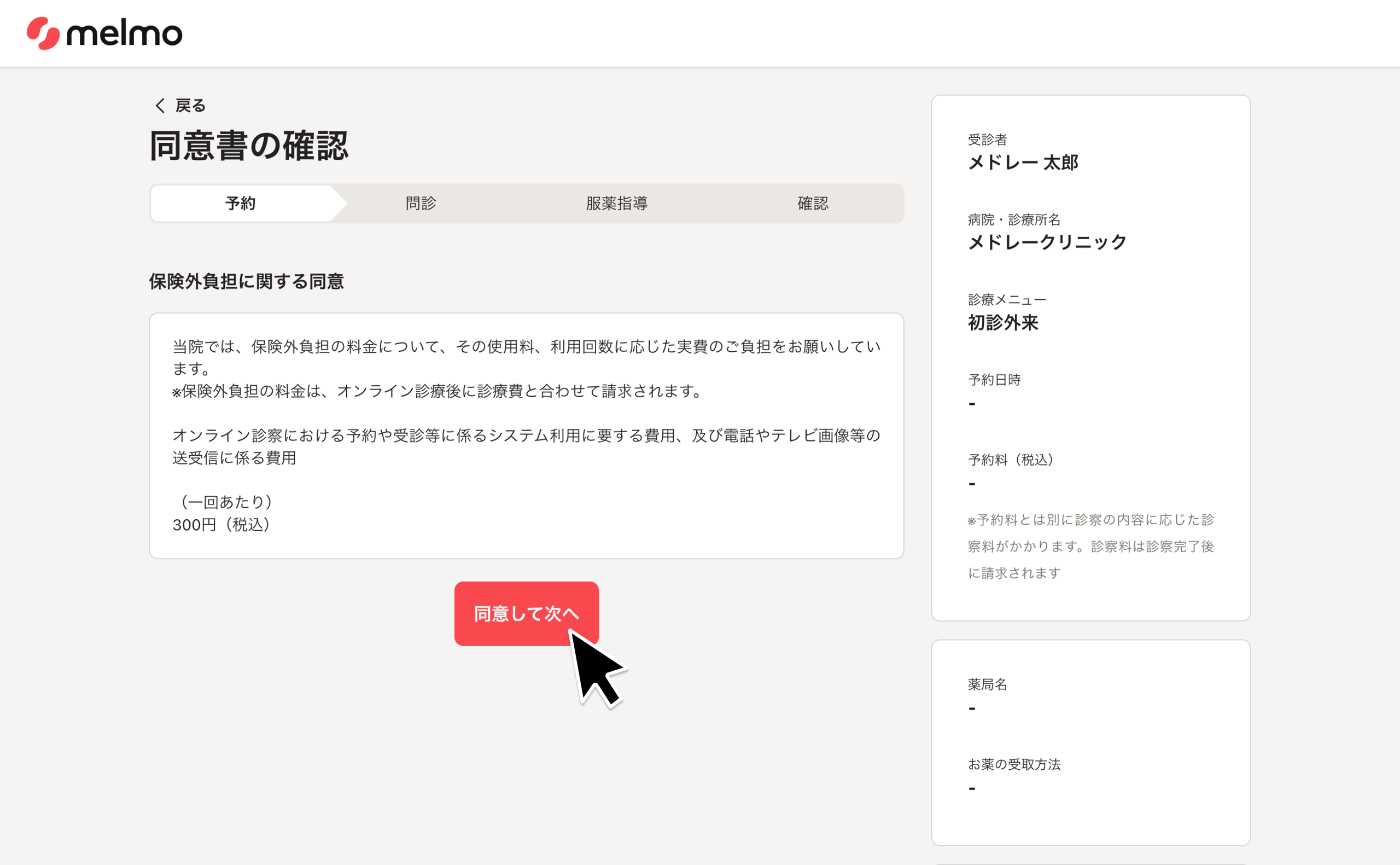Click the melmo wordmark text
1400x865 pixels.
(125, 34)
